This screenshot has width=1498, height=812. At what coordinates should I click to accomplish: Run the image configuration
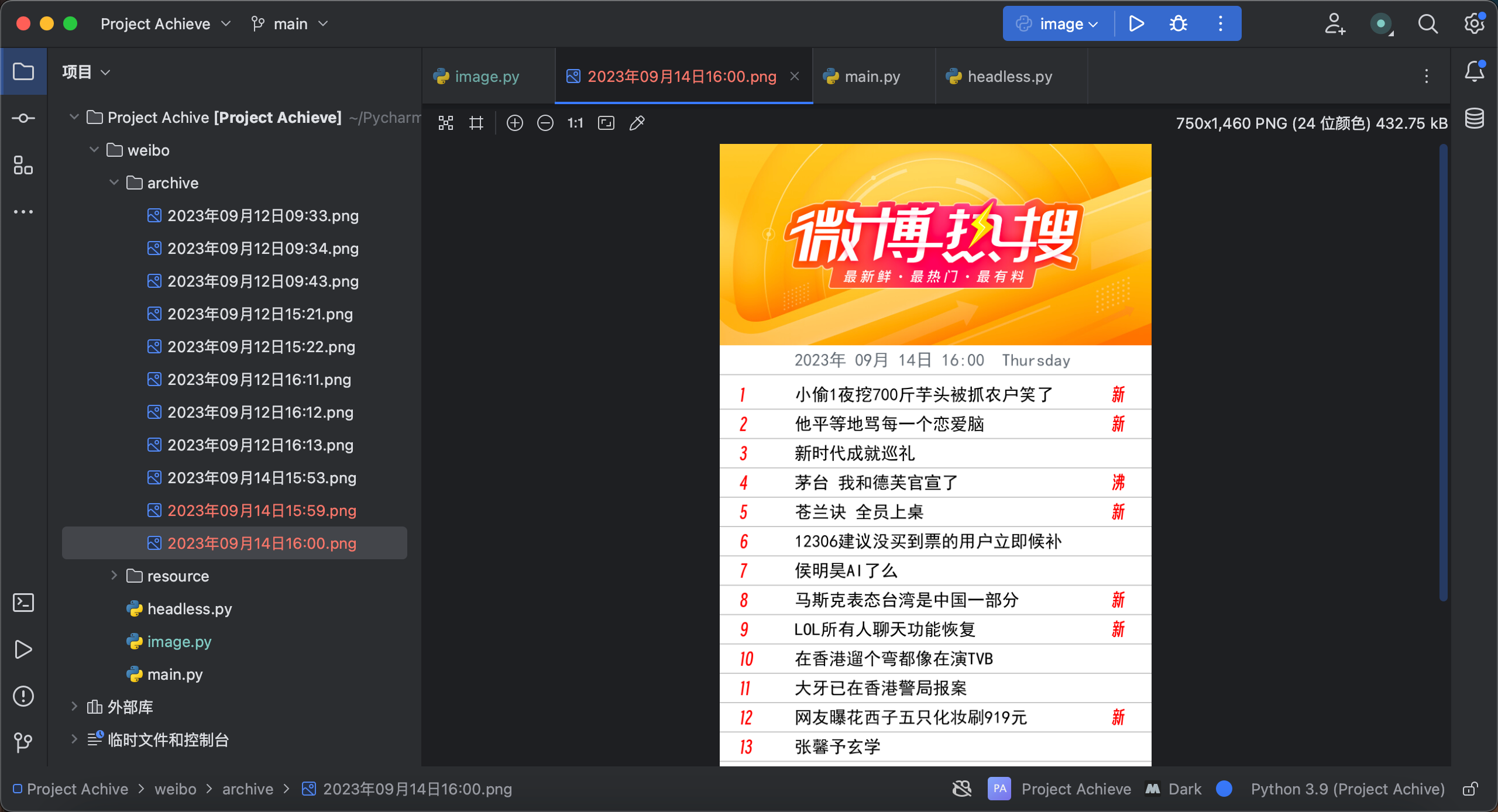coord(1136,23)
